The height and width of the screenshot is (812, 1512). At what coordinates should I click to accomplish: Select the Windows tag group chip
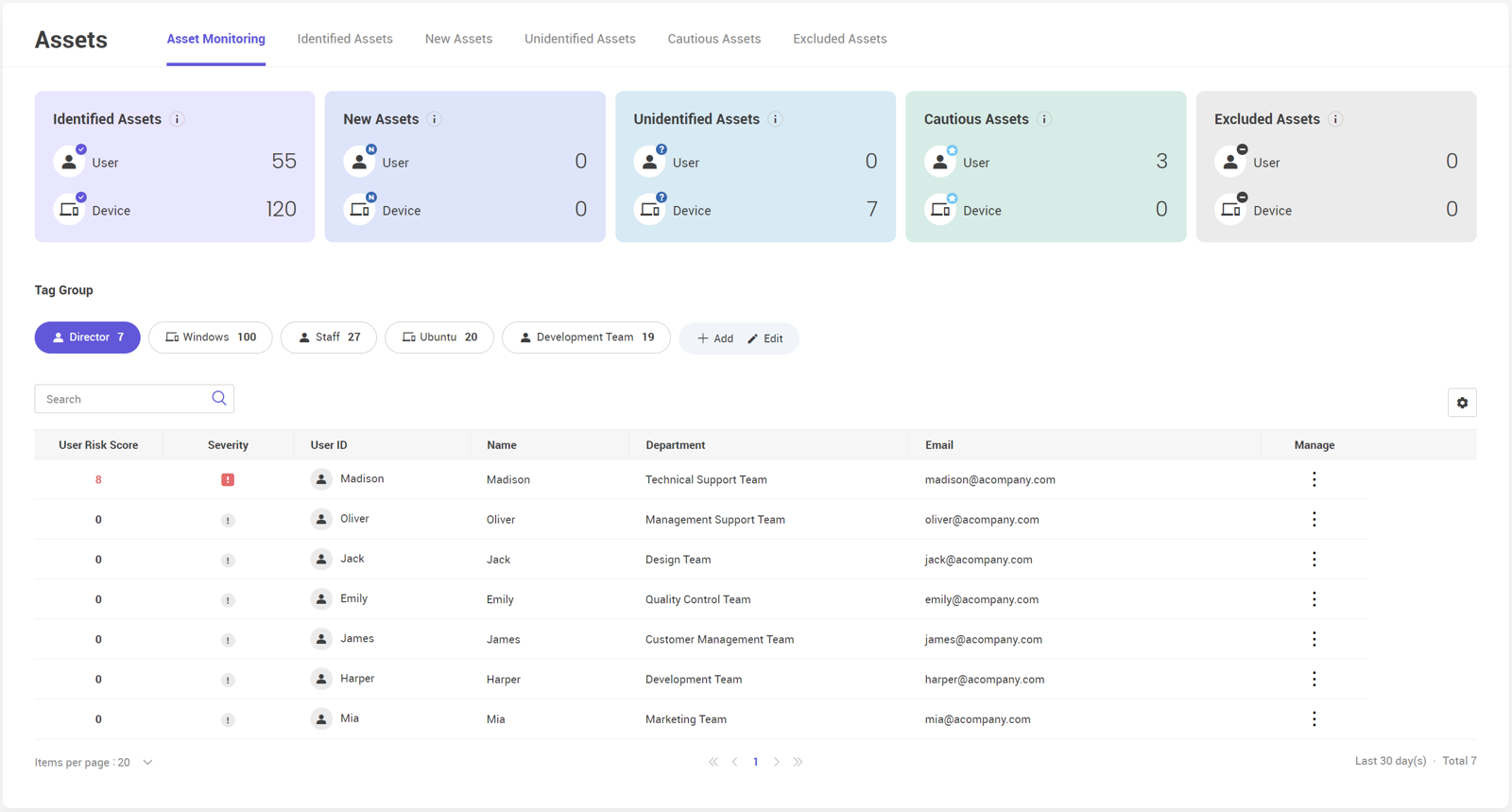[x=210, y=337]
